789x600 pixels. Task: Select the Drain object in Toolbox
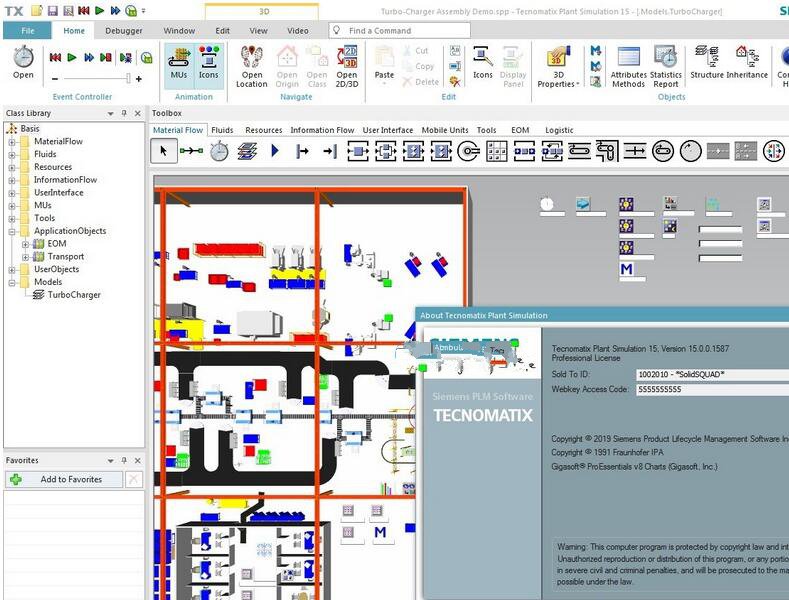click(330, 151)
